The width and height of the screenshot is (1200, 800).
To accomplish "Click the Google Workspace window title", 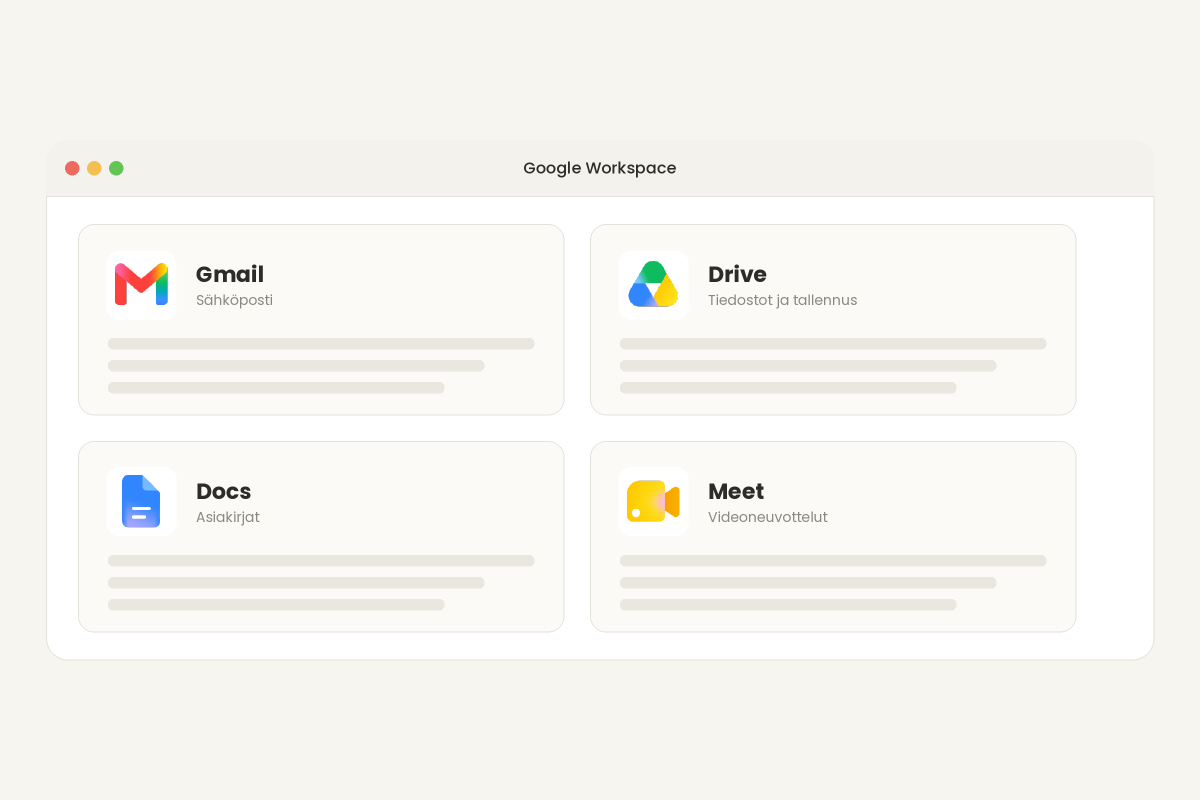I will tap(600, 168).
